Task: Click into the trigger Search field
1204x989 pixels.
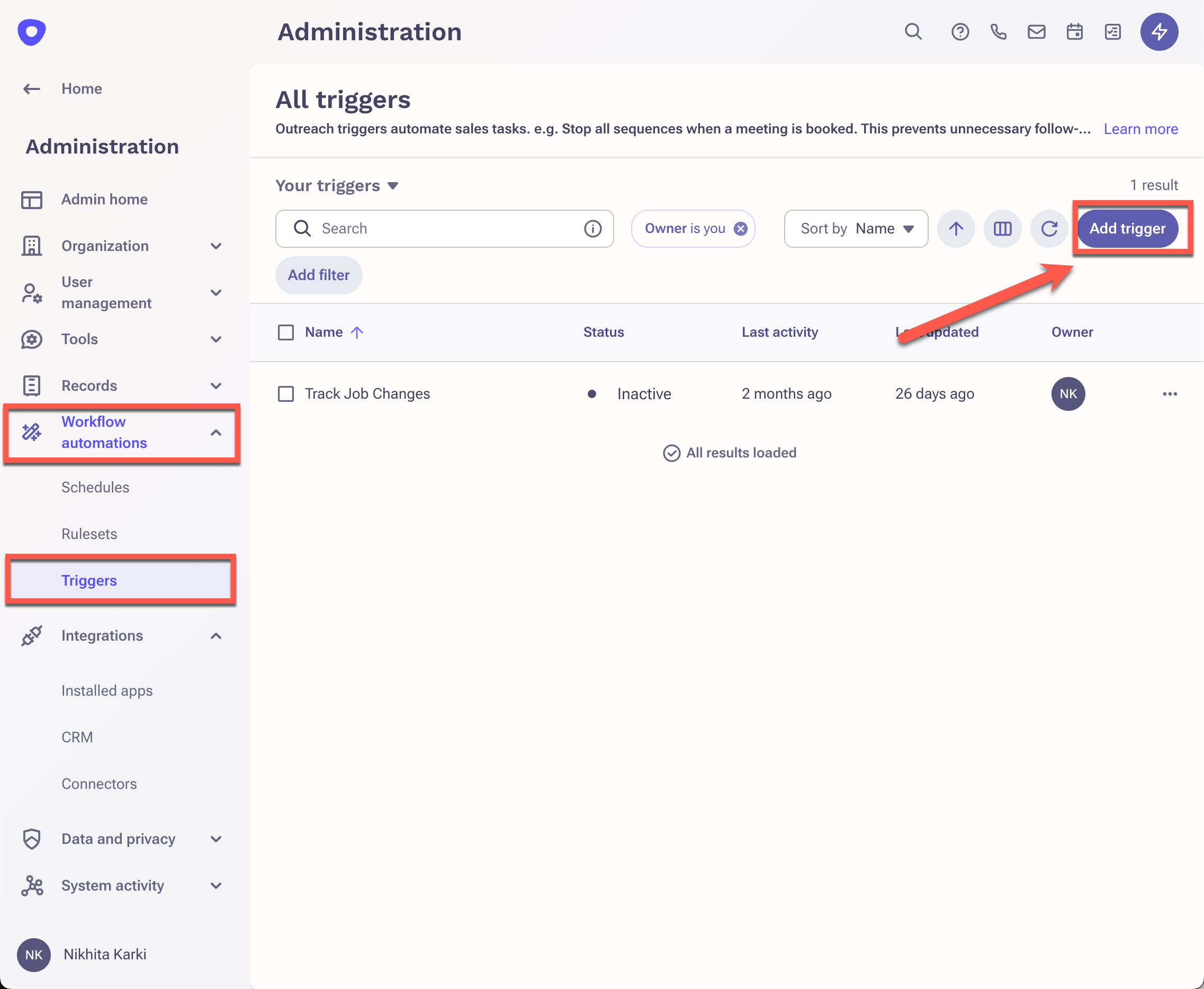Action: tap(444, 228)
